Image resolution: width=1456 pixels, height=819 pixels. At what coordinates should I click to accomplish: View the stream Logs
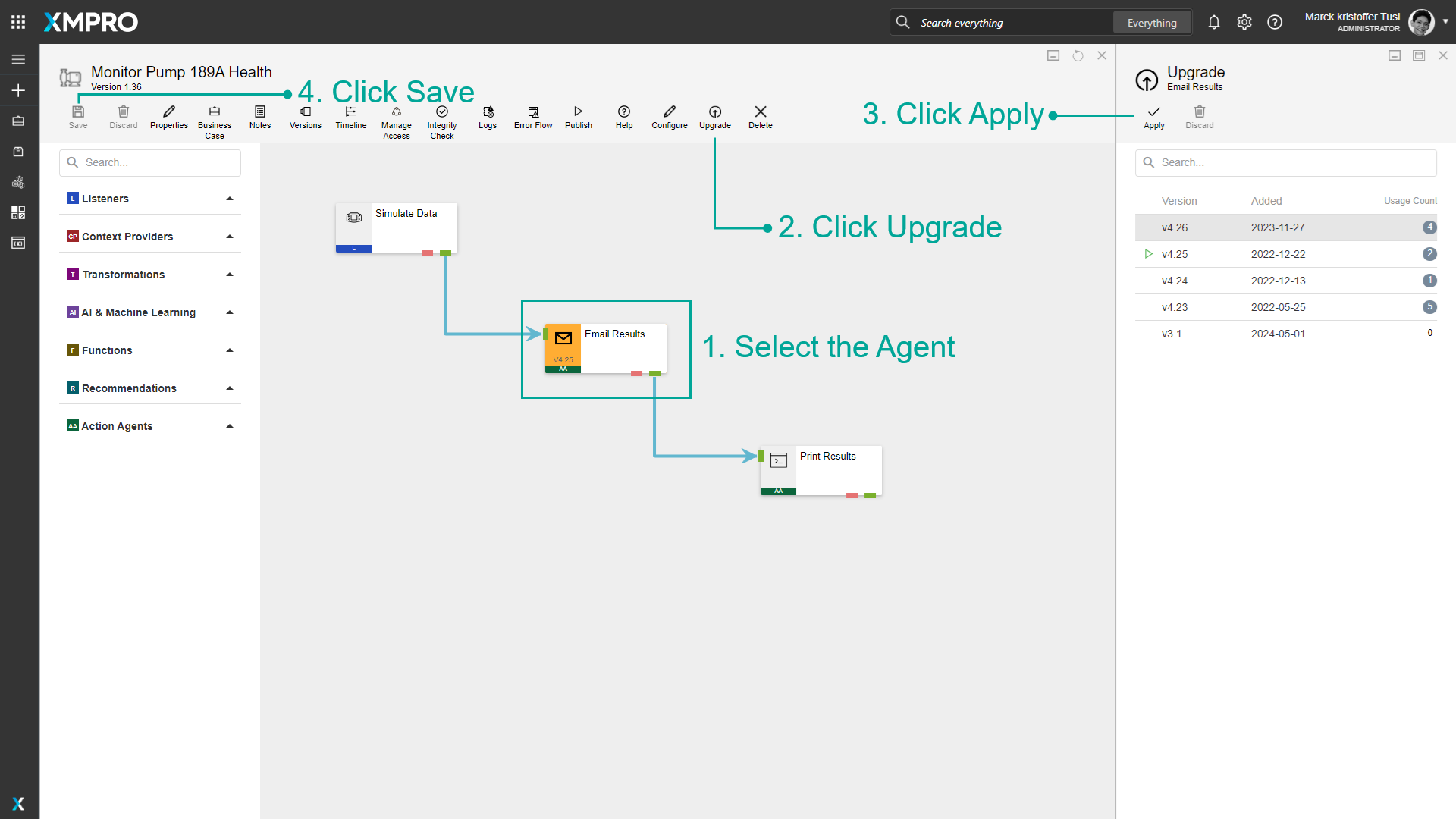click(487, 118)
